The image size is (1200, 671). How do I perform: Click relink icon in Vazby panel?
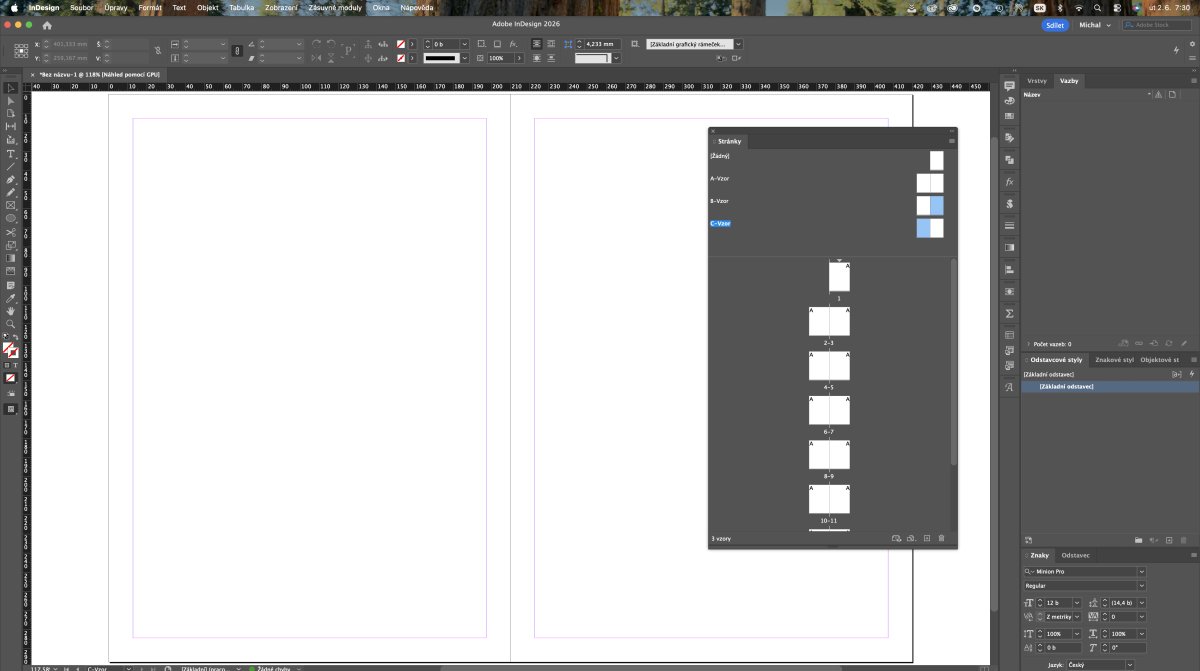1139,344
